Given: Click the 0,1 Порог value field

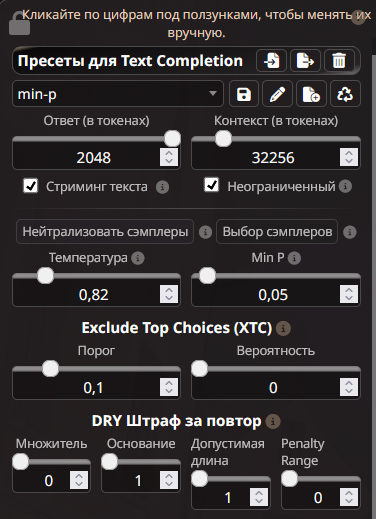Looking at the screenshot, I should coord(96,387).
